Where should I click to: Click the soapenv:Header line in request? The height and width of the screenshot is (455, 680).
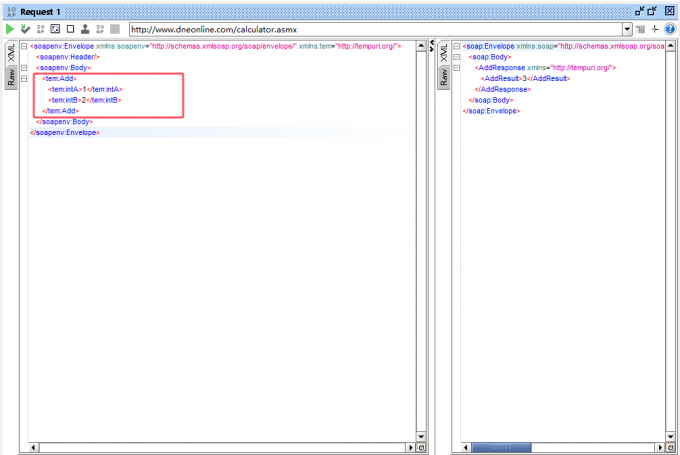point(68,57)
